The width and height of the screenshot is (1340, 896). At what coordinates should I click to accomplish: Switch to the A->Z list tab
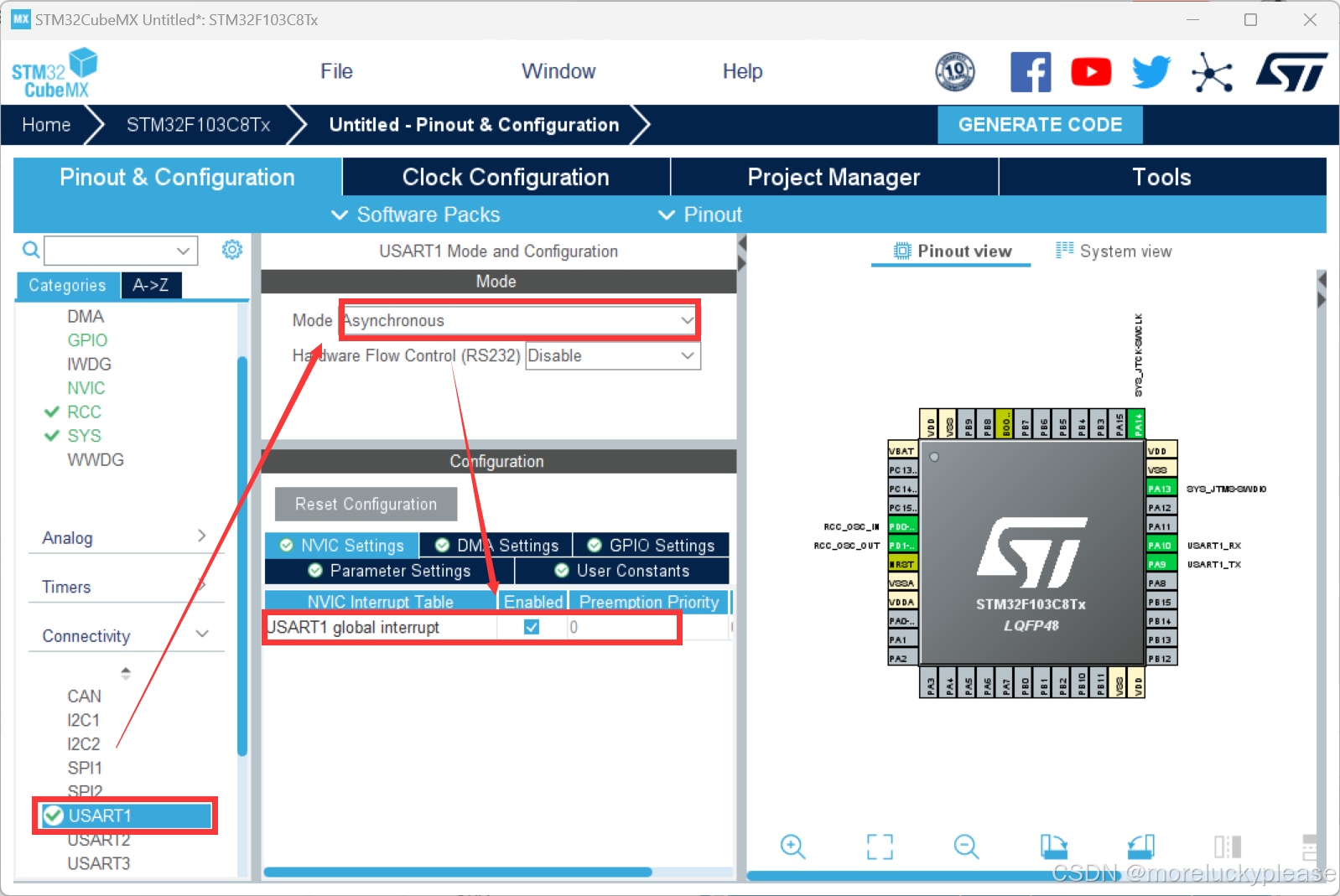pyautogui.click(x=151, y=285)
